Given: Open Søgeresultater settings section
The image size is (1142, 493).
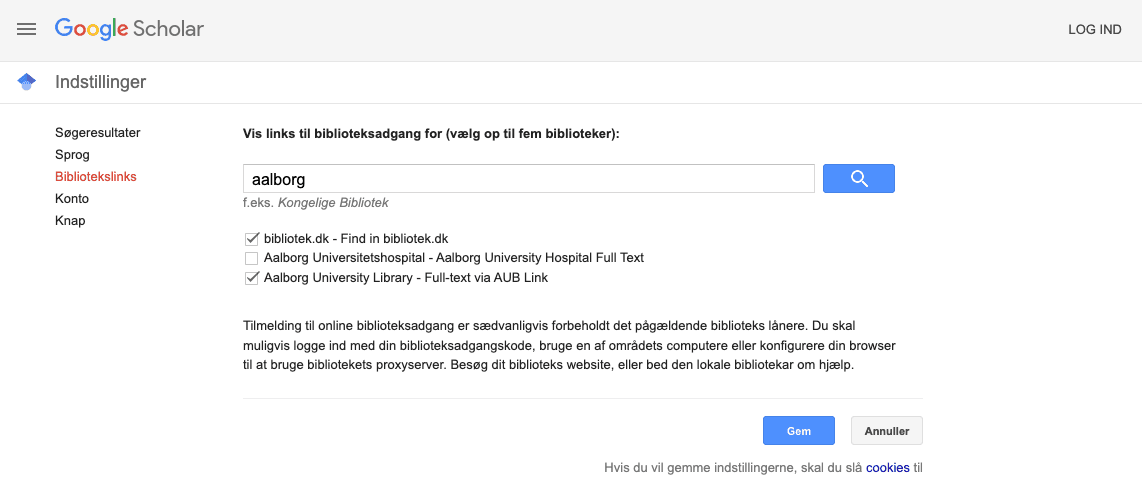Looking at the screenshot, I should (x=98, y=133).
